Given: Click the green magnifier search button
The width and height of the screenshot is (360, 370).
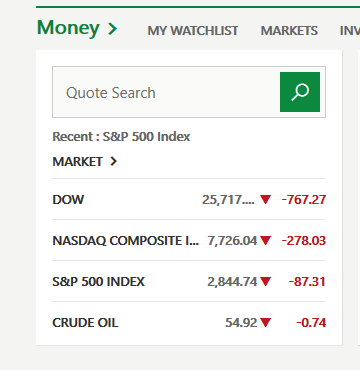Looking at the screenshot, I should pos(300,92).
